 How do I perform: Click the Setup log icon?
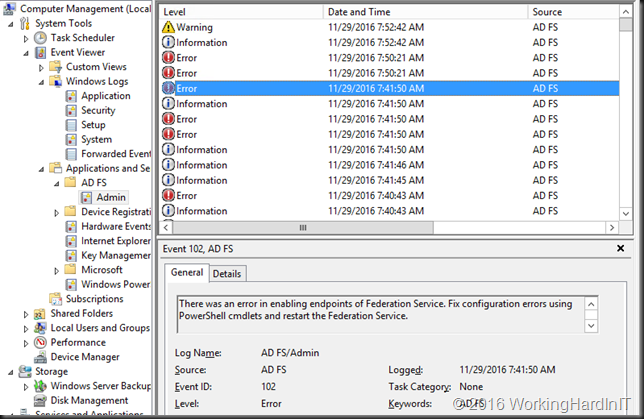(x=71, y=125)
